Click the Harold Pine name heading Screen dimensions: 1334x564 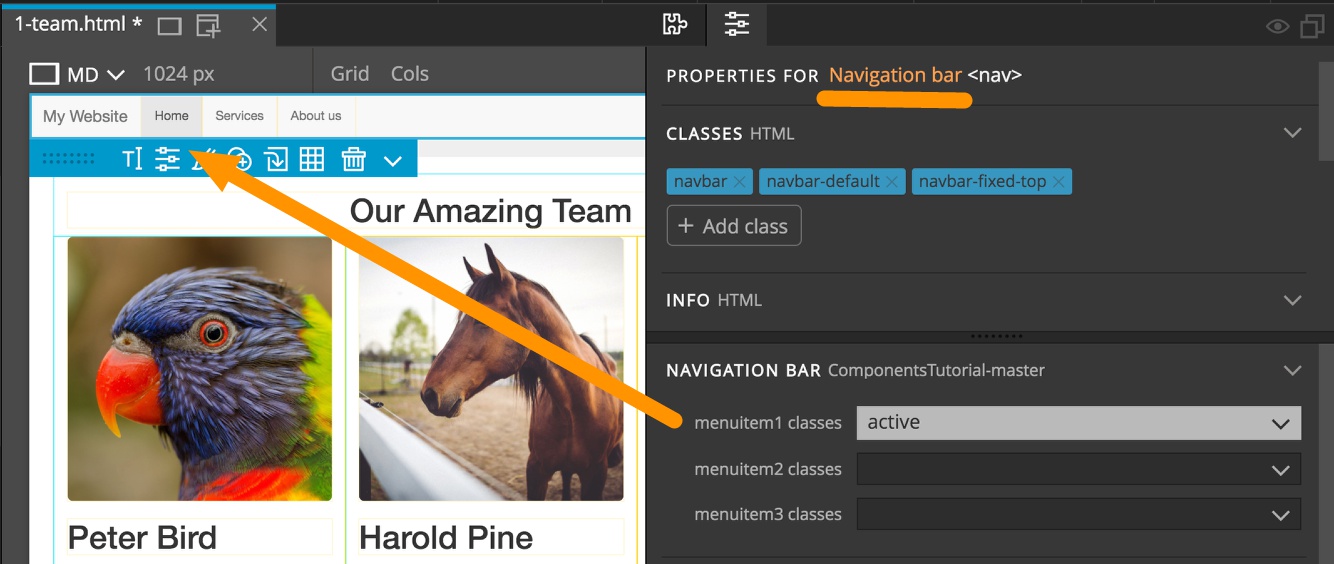[446, 538]
